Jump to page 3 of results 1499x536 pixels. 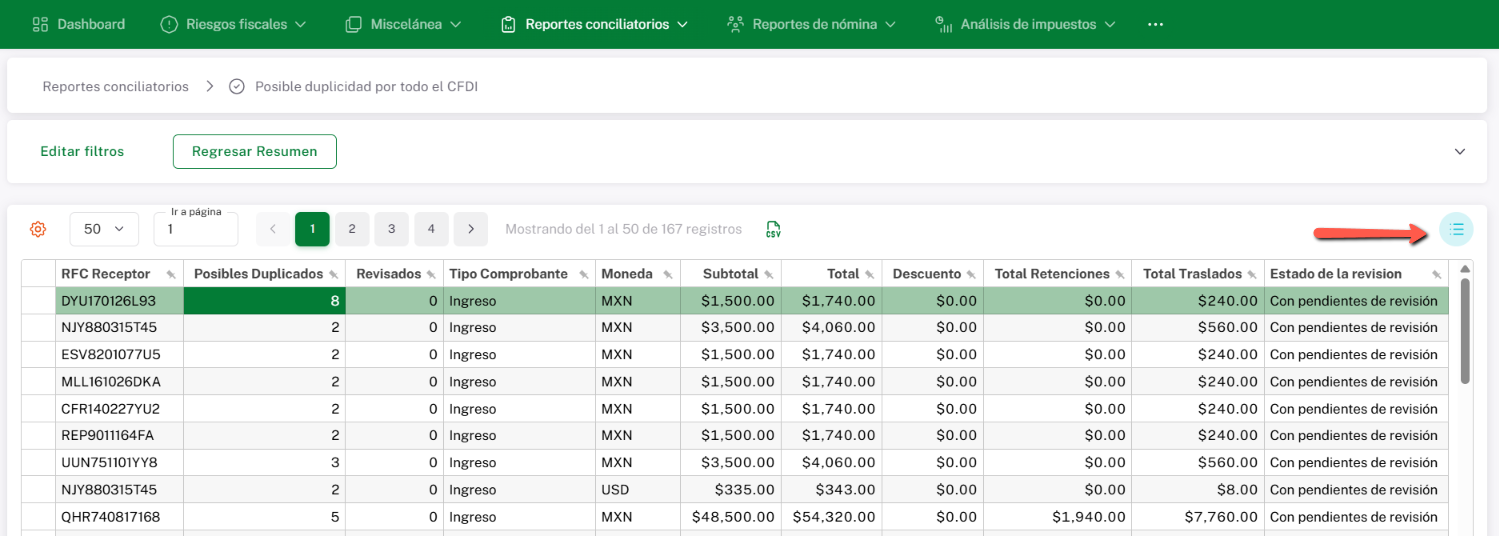pos(391,229)
